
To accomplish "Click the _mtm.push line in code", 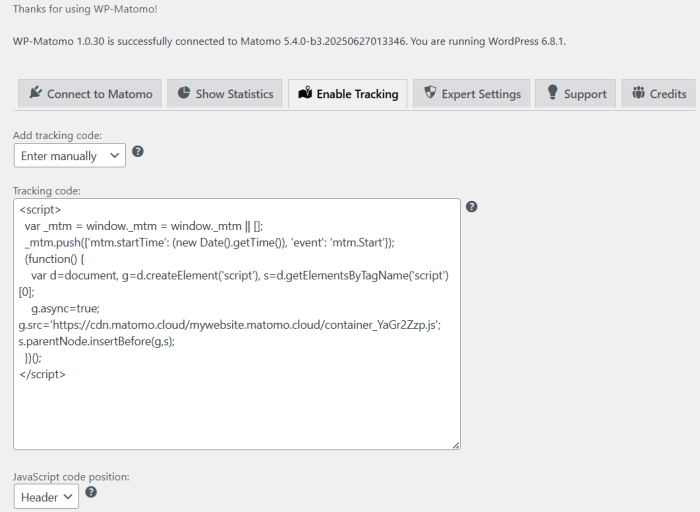I will (209, 242).
